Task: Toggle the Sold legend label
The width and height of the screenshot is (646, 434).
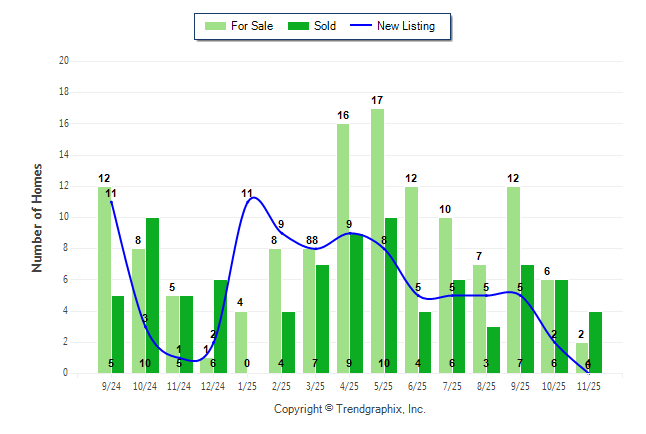Action: [326, 26]
